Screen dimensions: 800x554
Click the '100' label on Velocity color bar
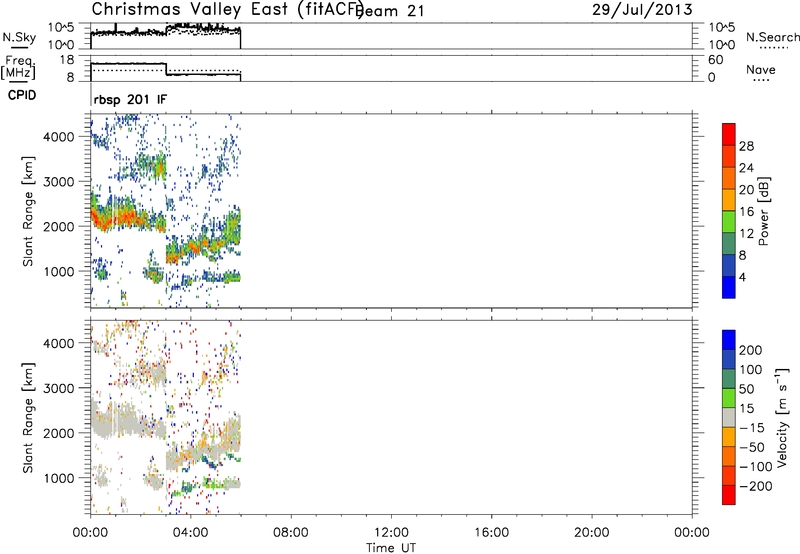(x=751, y=369)
